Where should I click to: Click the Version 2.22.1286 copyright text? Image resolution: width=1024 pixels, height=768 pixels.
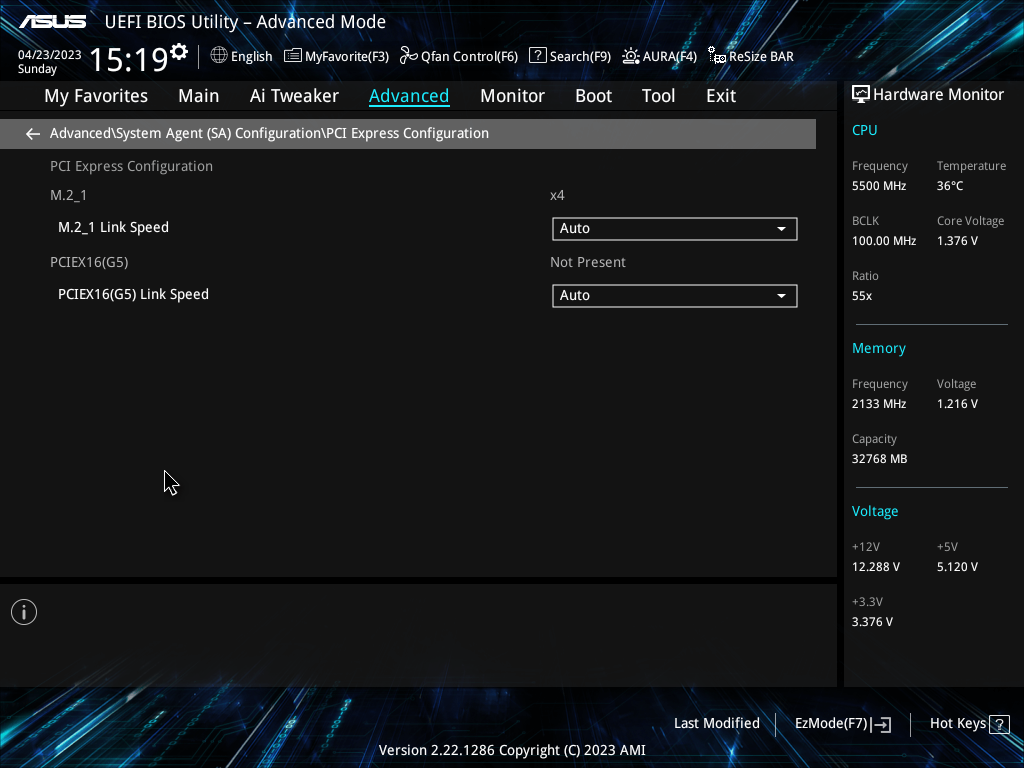tap(512, 750)
